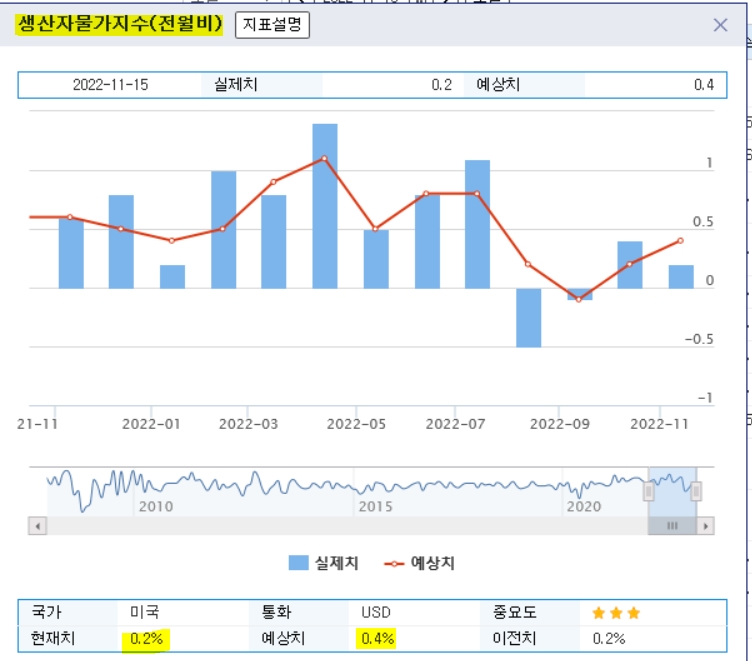Select the left handle of the navigator range

point(648,491)
